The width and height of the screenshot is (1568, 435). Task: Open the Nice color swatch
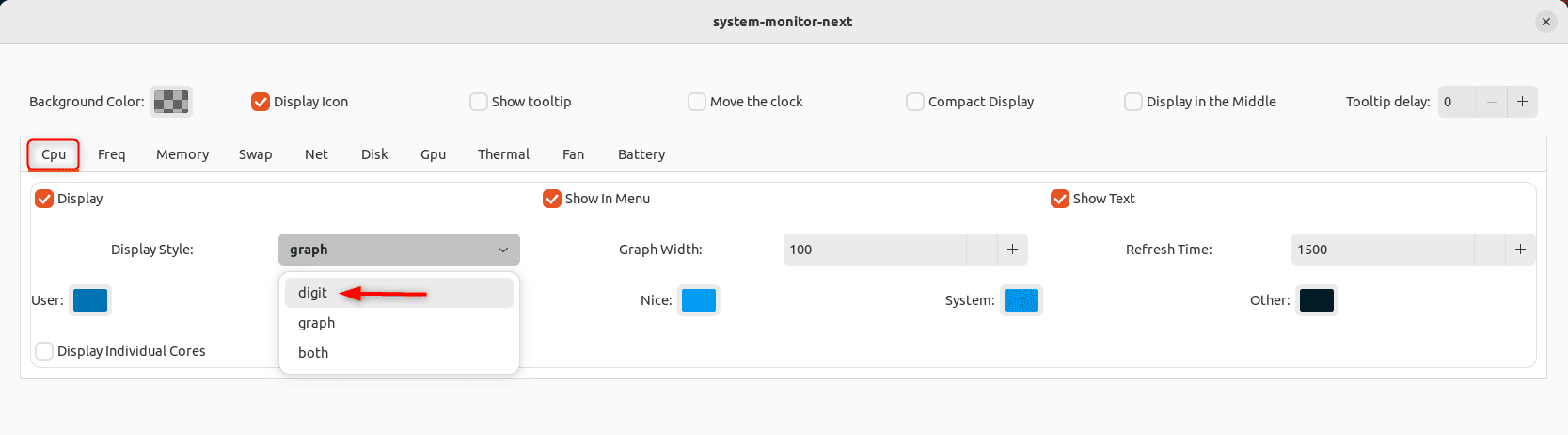pyautogui.click(x=699, y=300)
